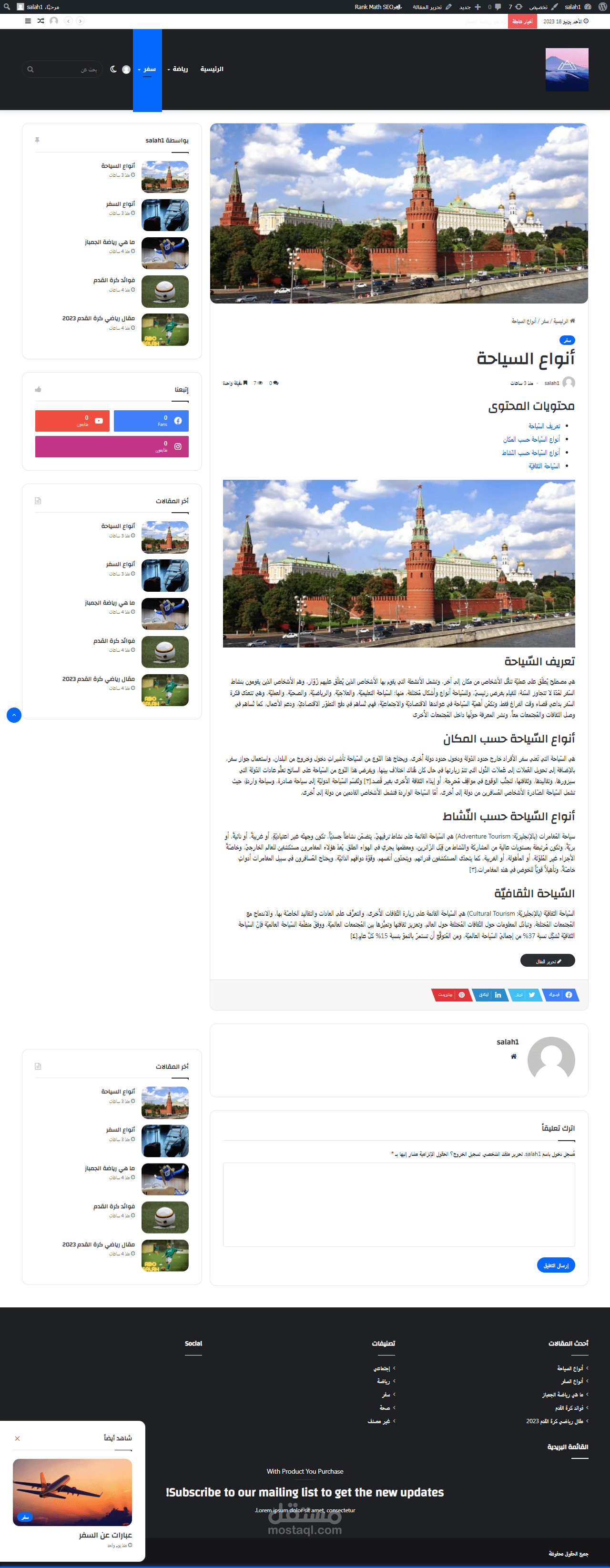The image size is (610, 1568).
Task: Open الرئيسية in the main navigation
Action: coord(212,70)
